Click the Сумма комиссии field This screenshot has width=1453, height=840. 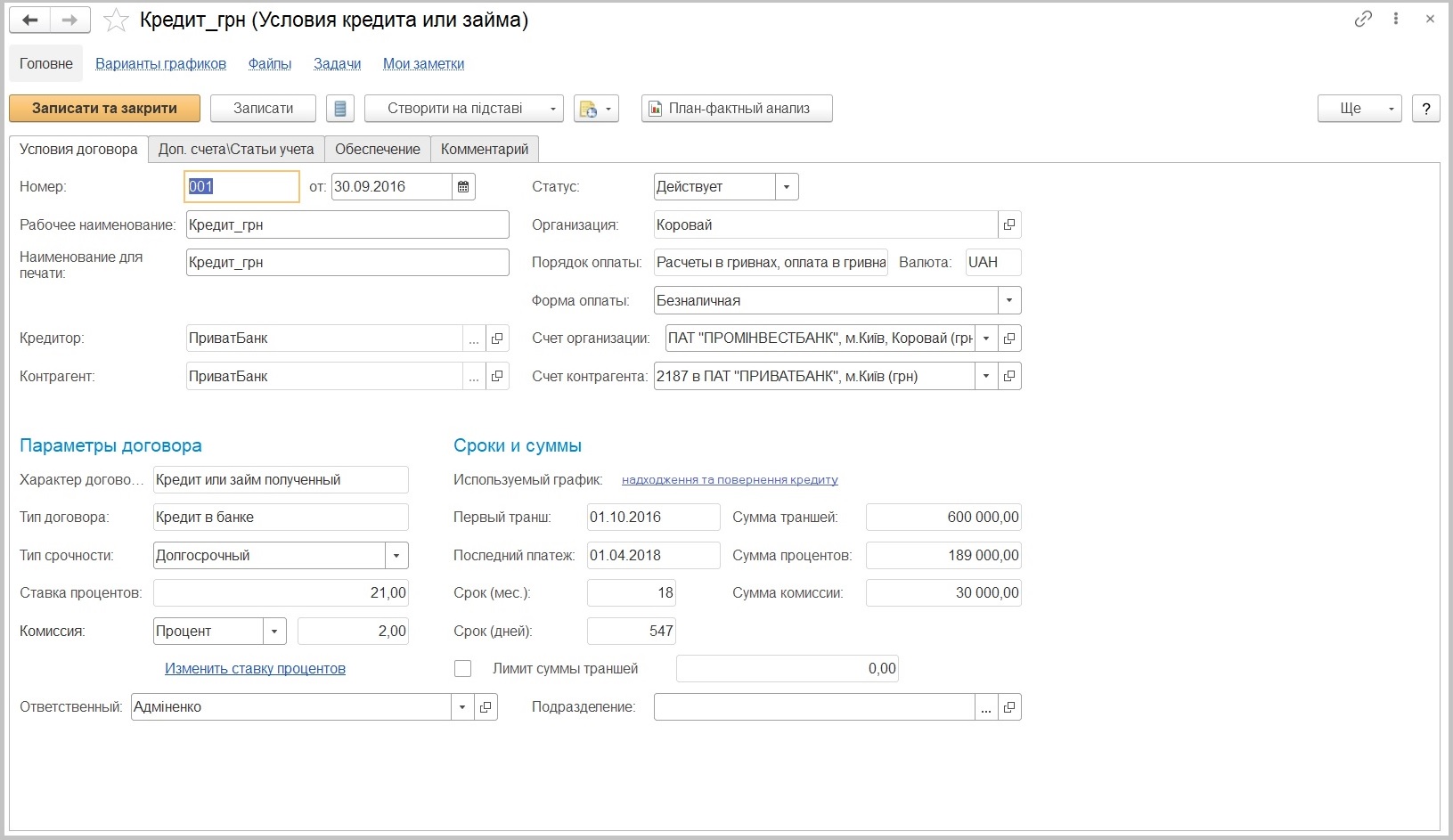point(943,593)
